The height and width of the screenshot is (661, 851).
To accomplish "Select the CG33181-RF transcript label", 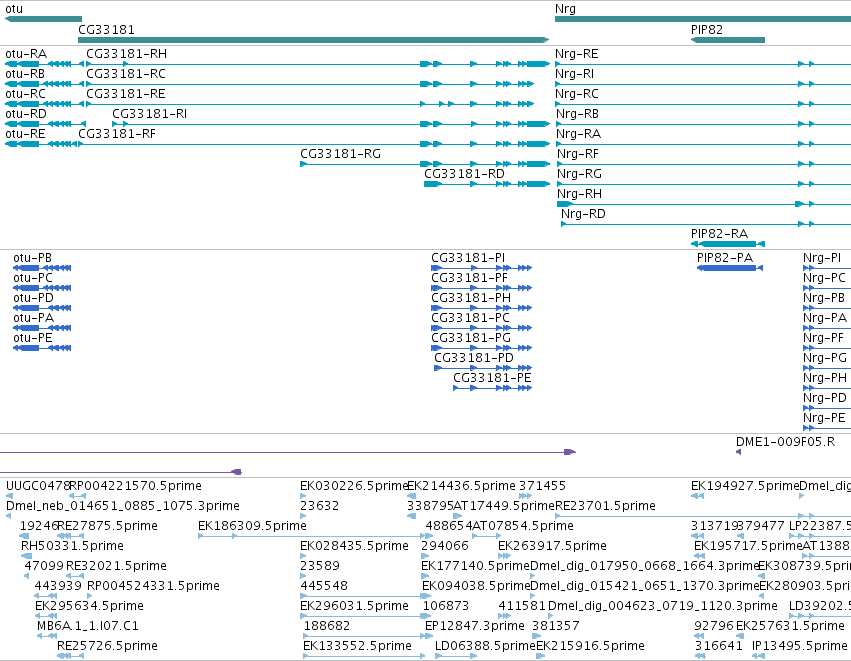I will point(117,134).
